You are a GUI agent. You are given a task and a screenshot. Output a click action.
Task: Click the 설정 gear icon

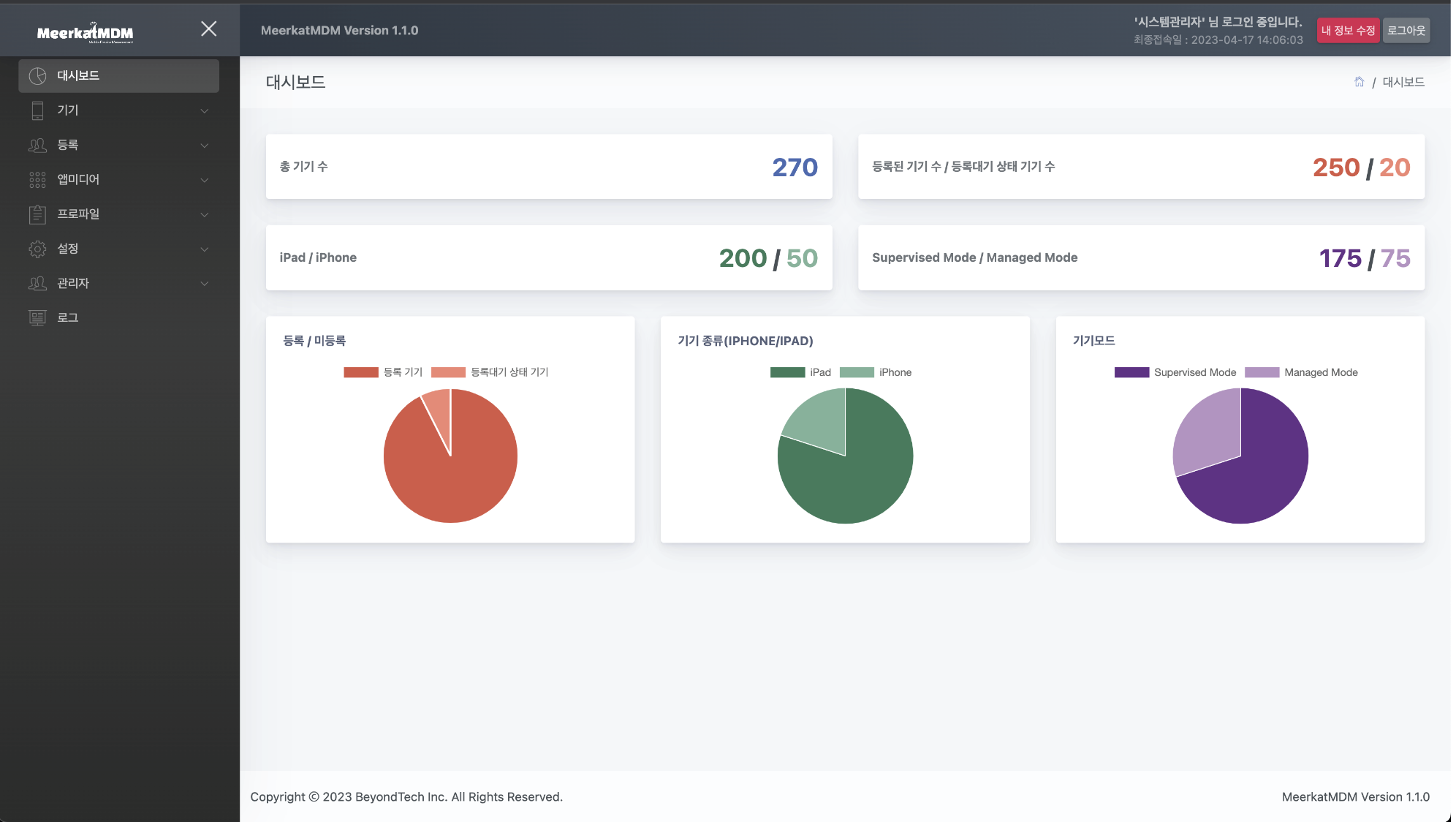click(x=37, y=249)
